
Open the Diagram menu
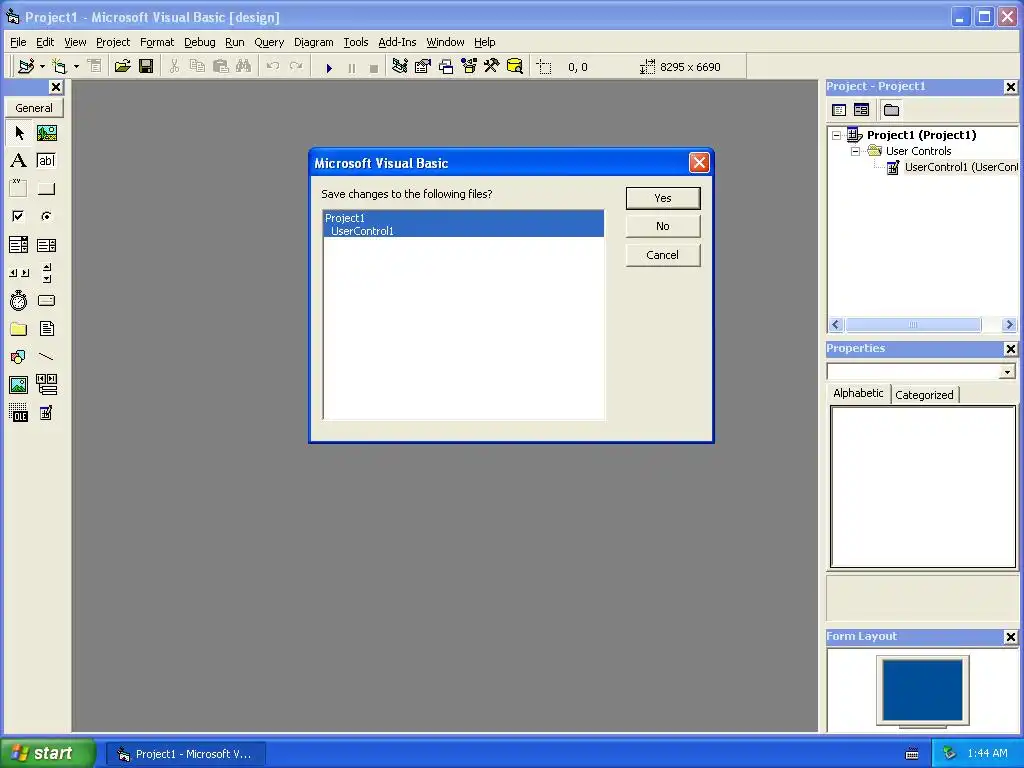pyautogui.click(x=313, y=42)
